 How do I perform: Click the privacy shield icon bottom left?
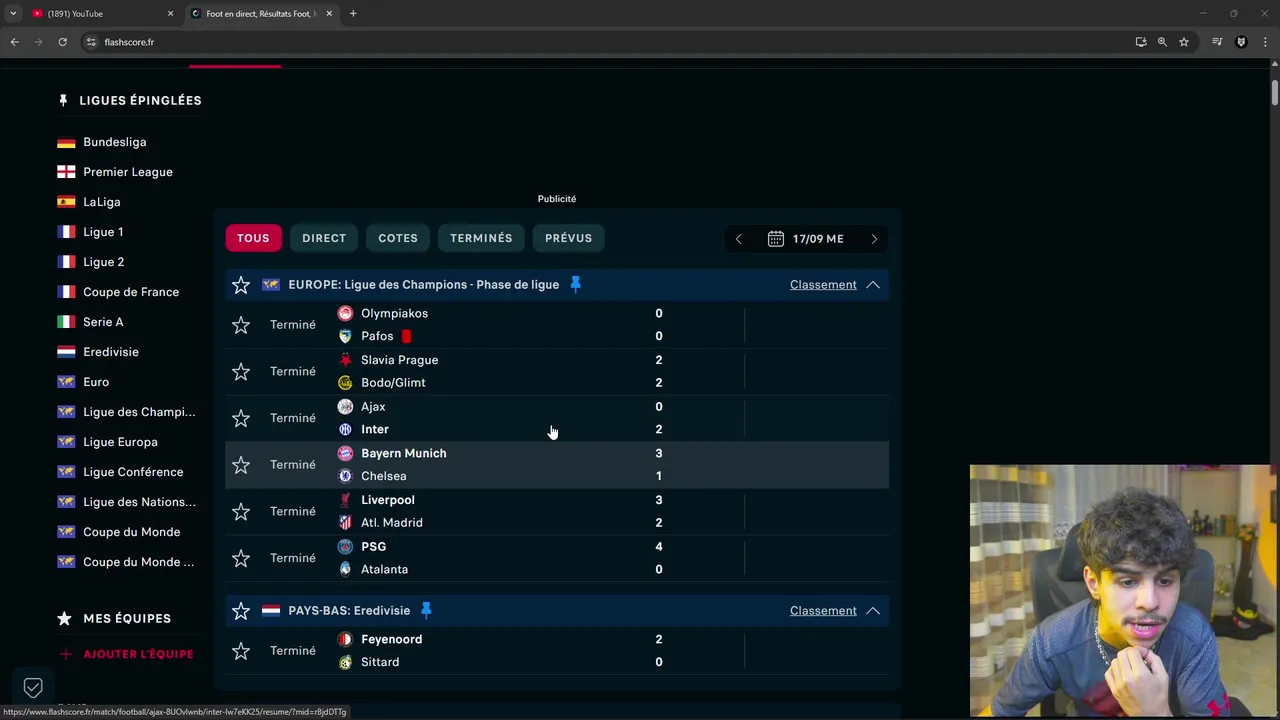[33, 688]
